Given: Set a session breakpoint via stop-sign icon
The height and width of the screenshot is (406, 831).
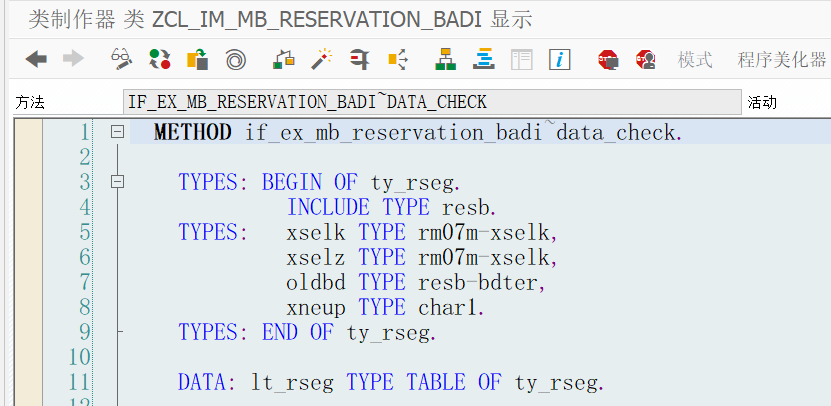Looking at the screenshot, I should (608, 59).
